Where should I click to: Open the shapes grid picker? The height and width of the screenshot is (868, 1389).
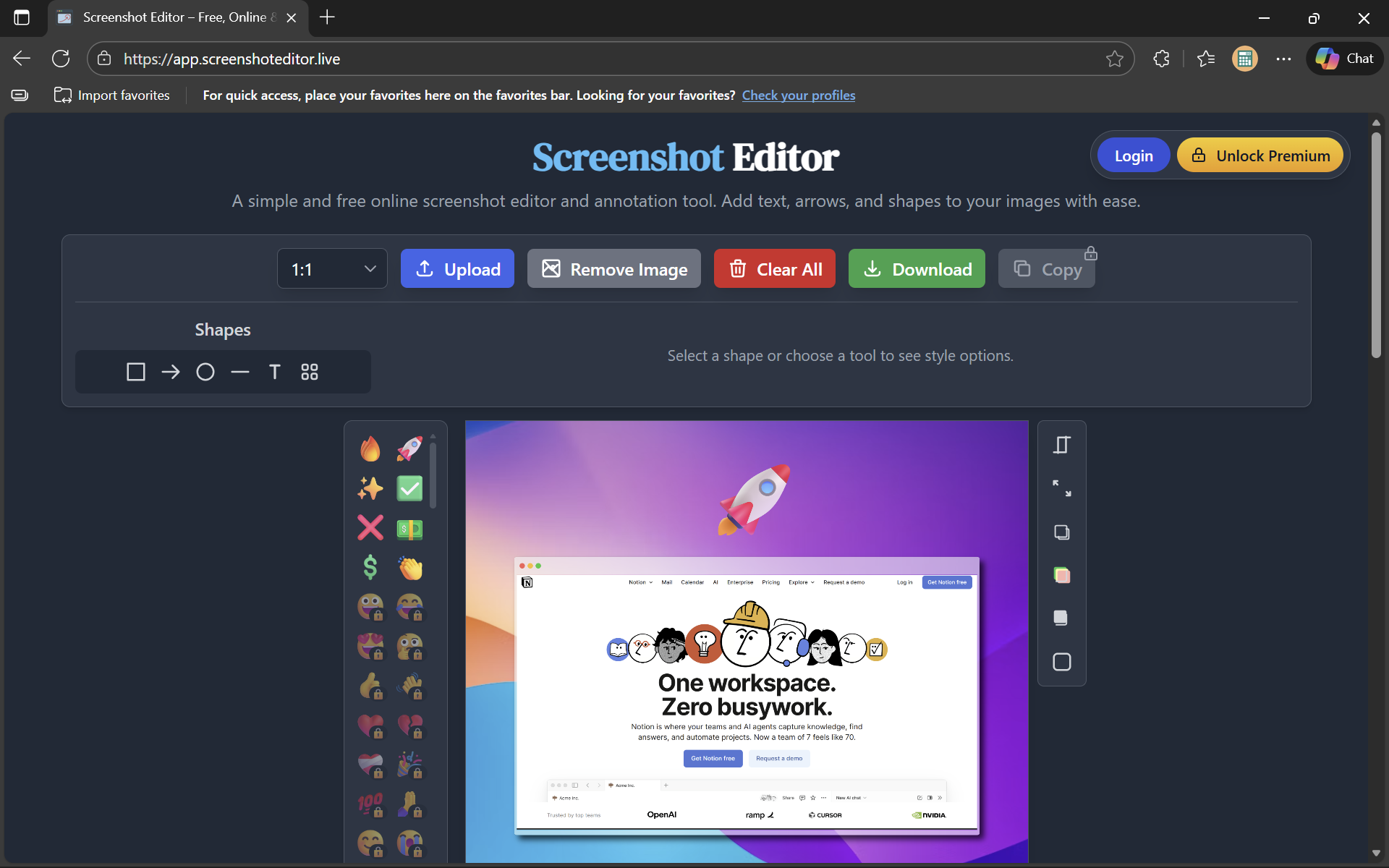tap(310, 372)
